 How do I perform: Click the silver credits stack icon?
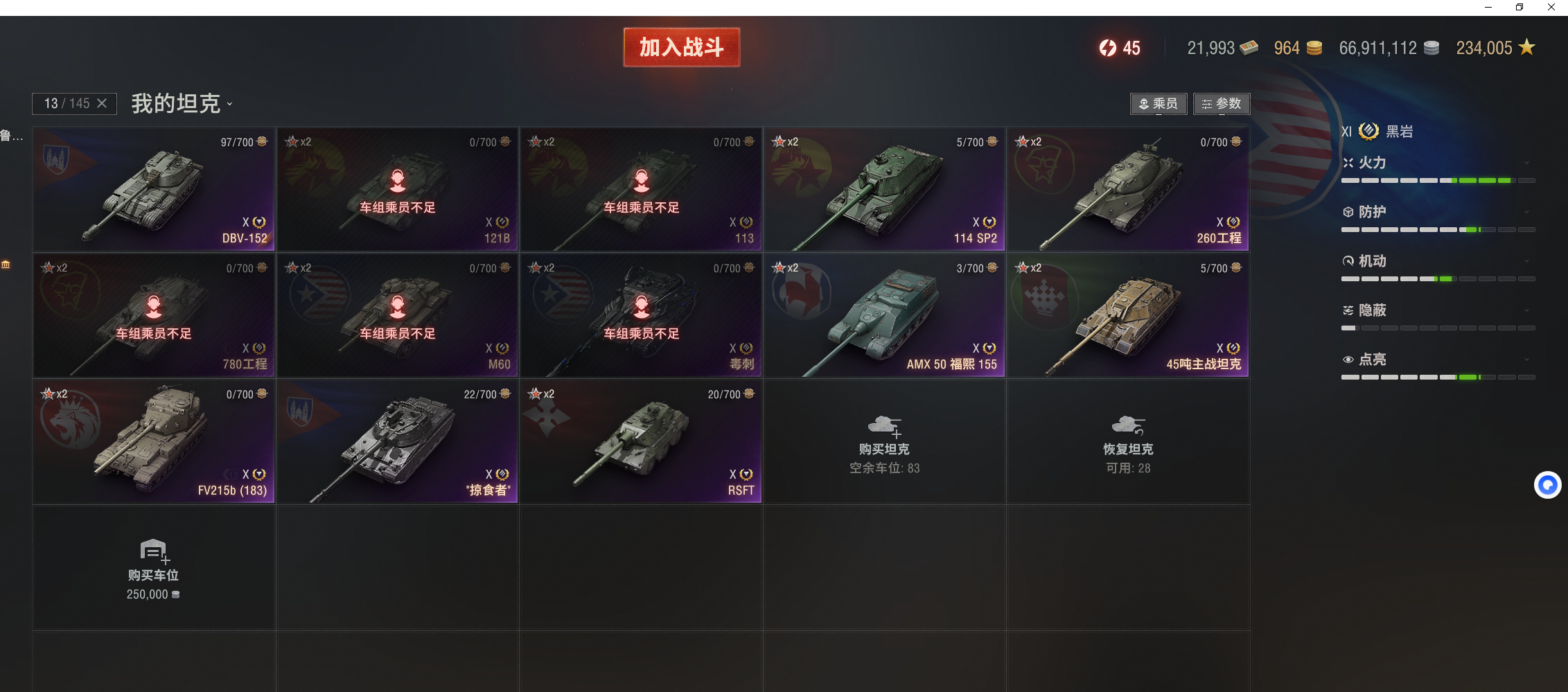coord(1432,48)
